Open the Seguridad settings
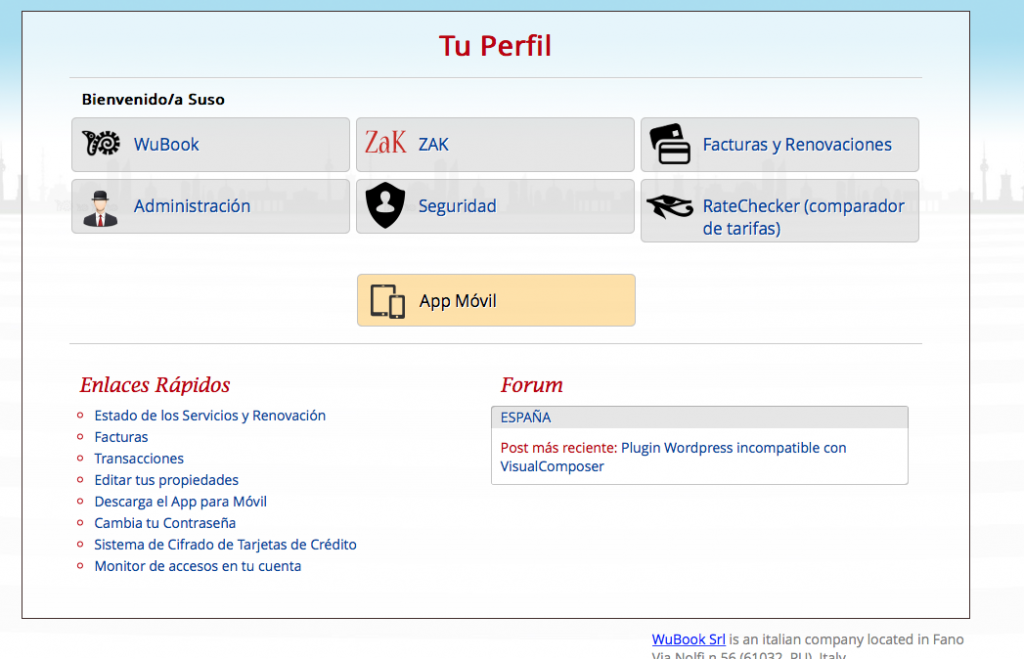 point(495,206)
